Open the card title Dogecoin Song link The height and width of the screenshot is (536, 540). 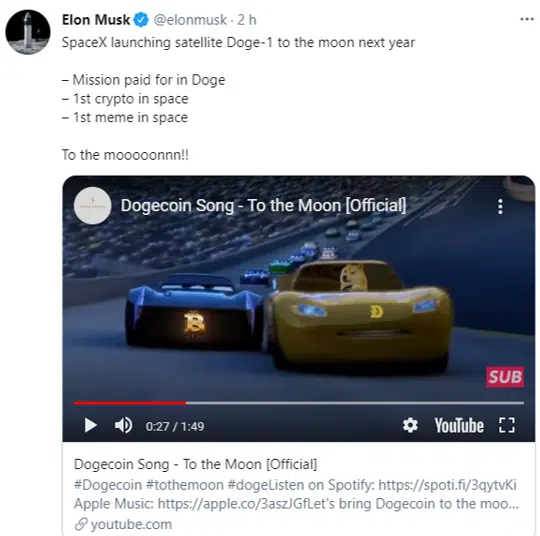195,464
